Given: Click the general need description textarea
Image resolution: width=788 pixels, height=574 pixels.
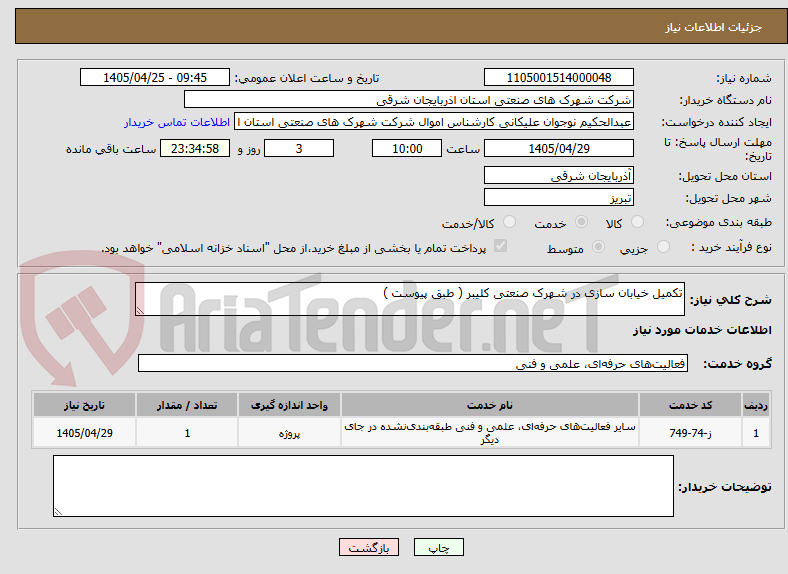Looking at the screenshot, I should point(410,299).
